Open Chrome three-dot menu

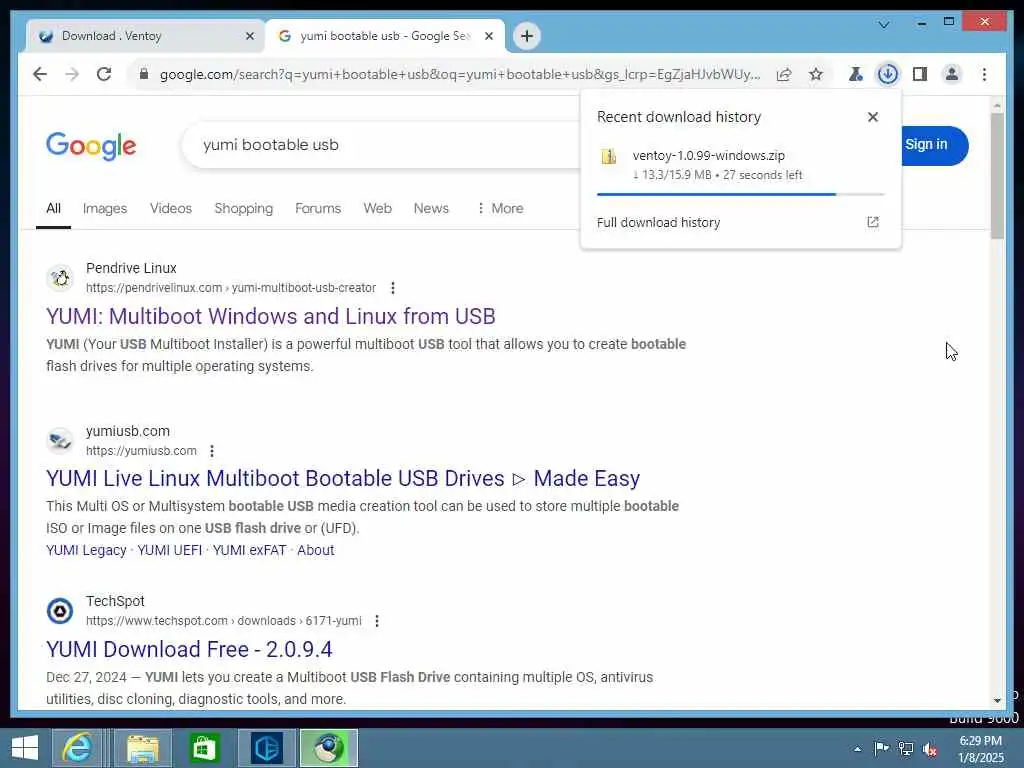tap(984, 74)
